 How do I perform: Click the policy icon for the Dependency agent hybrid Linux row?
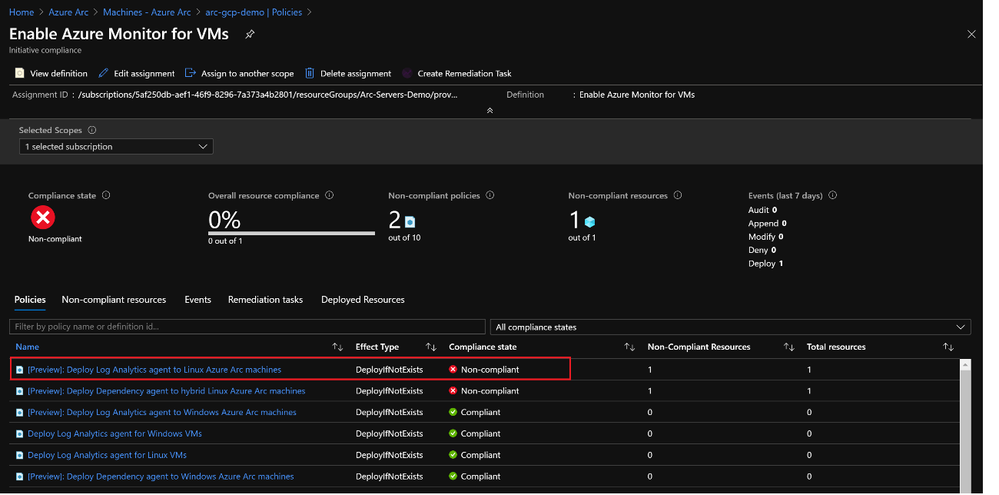point(20,391)
